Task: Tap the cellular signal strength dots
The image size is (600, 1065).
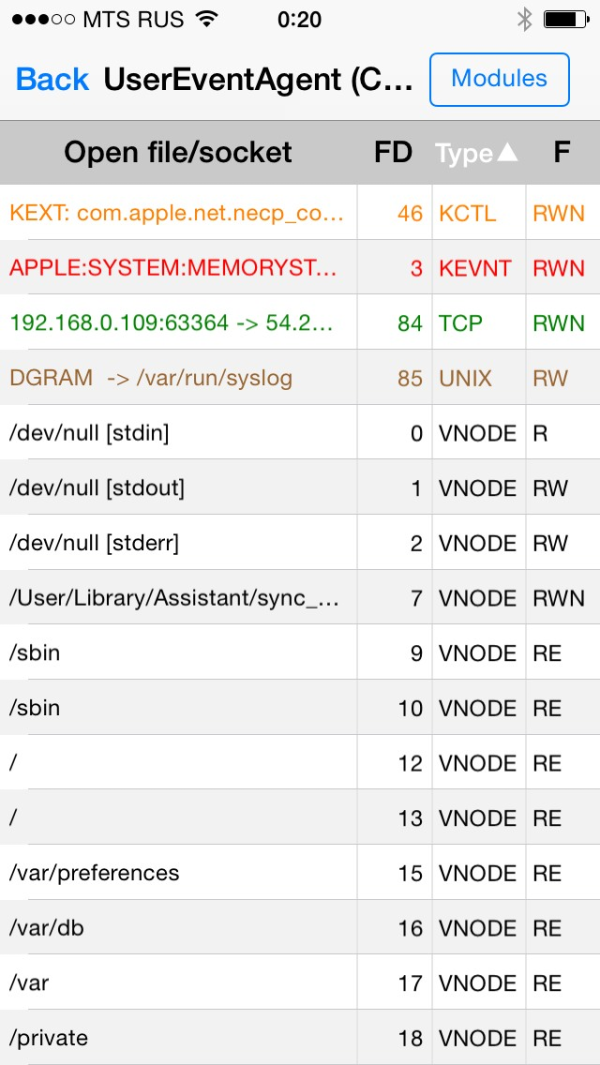Action: tap(41, 19)
